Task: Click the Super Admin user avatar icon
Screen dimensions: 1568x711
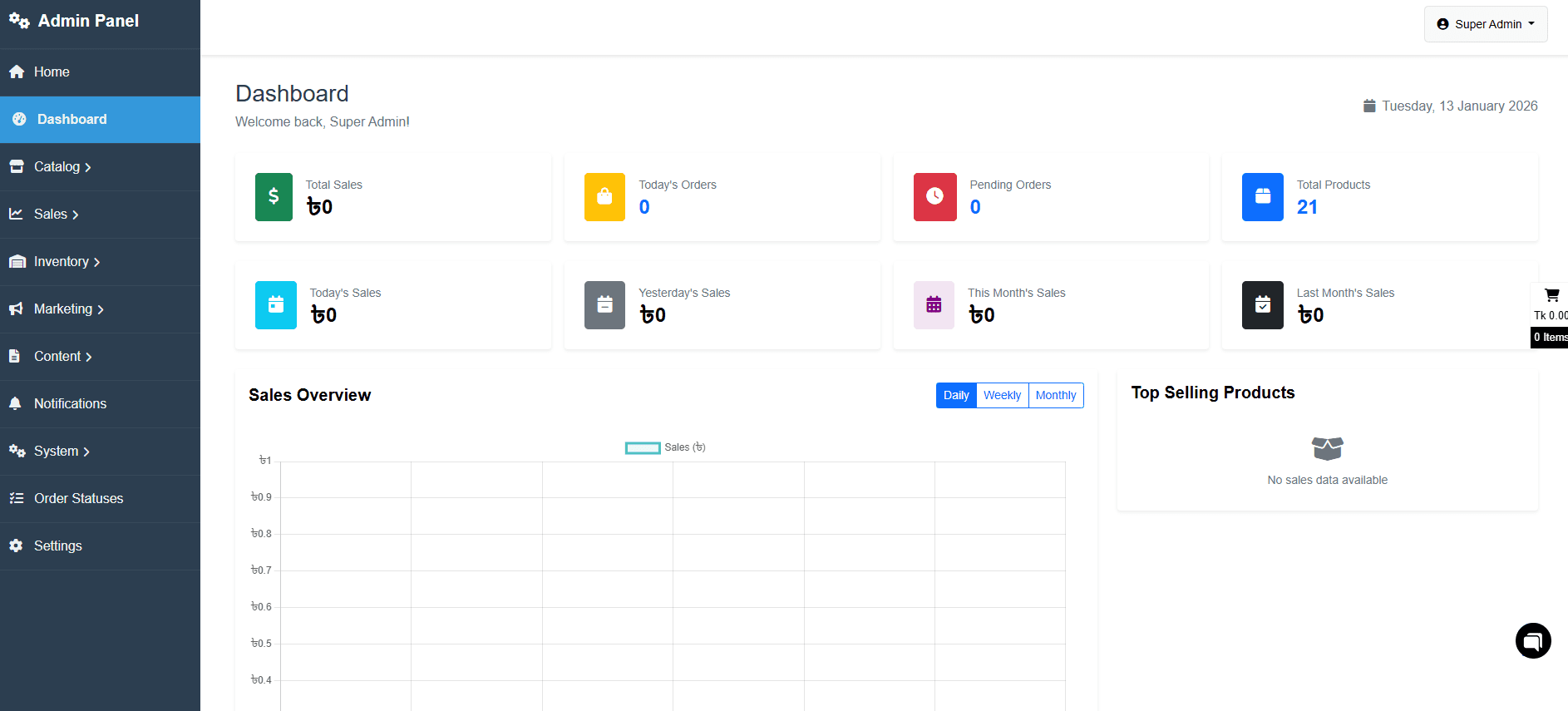Action: point(1442,24)
